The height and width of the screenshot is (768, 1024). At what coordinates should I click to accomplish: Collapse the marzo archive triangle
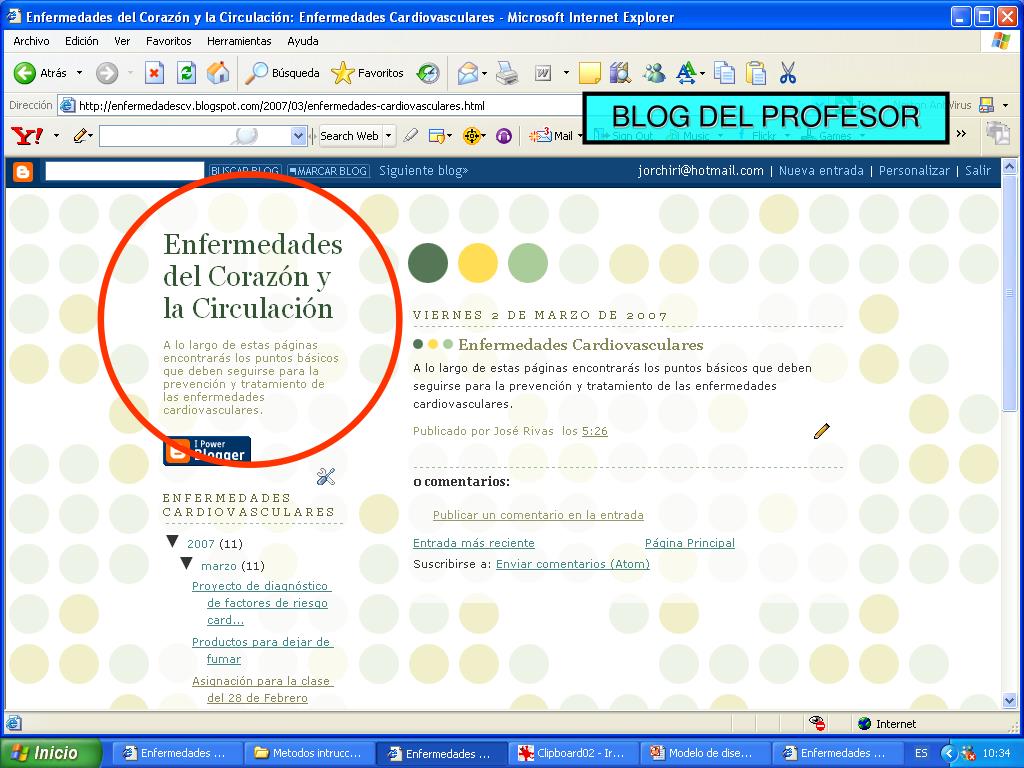click(186, 564)
